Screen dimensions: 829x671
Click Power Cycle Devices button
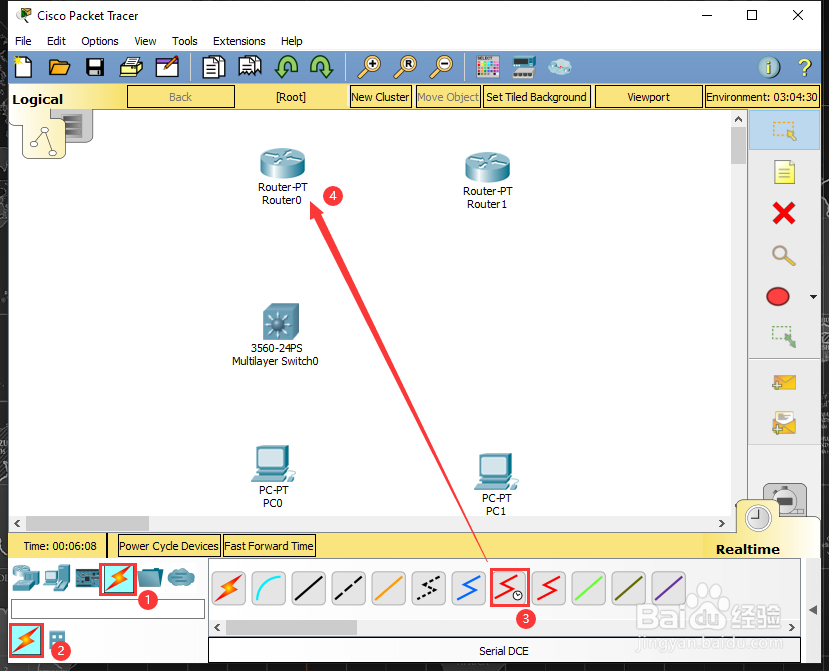[169, 546]
